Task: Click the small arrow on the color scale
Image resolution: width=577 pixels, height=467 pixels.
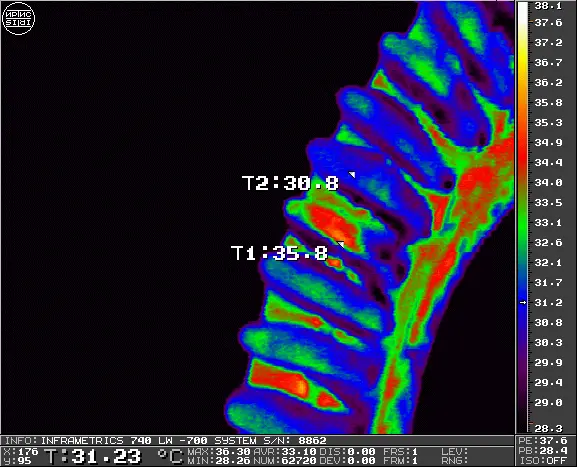Action: click(x=523, y=303)
